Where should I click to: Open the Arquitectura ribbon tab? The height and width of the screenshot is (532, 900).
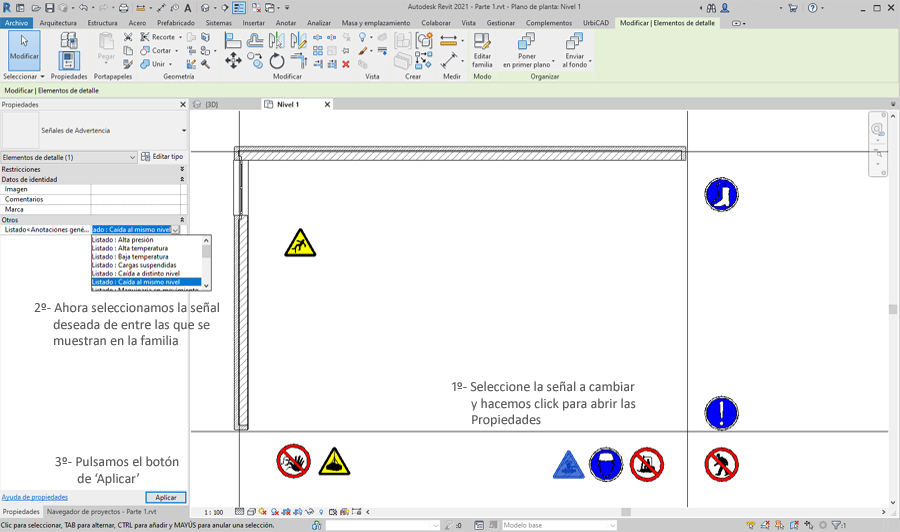click(58, 22)
